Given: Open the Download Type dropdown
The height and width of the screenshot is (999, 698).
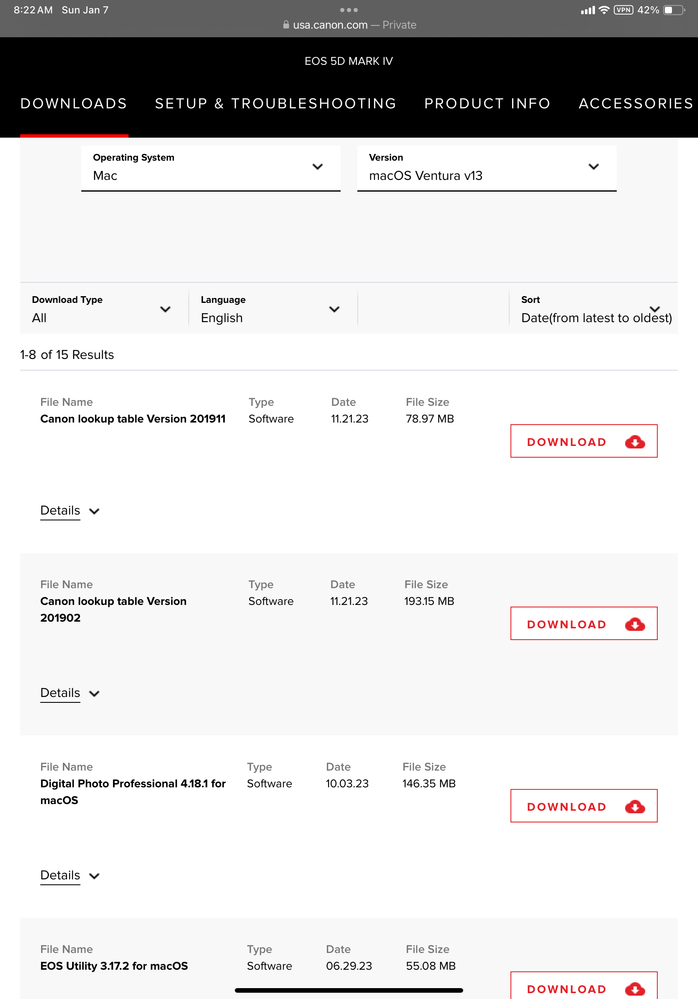Looking at the screenshot, I should 101,309.
